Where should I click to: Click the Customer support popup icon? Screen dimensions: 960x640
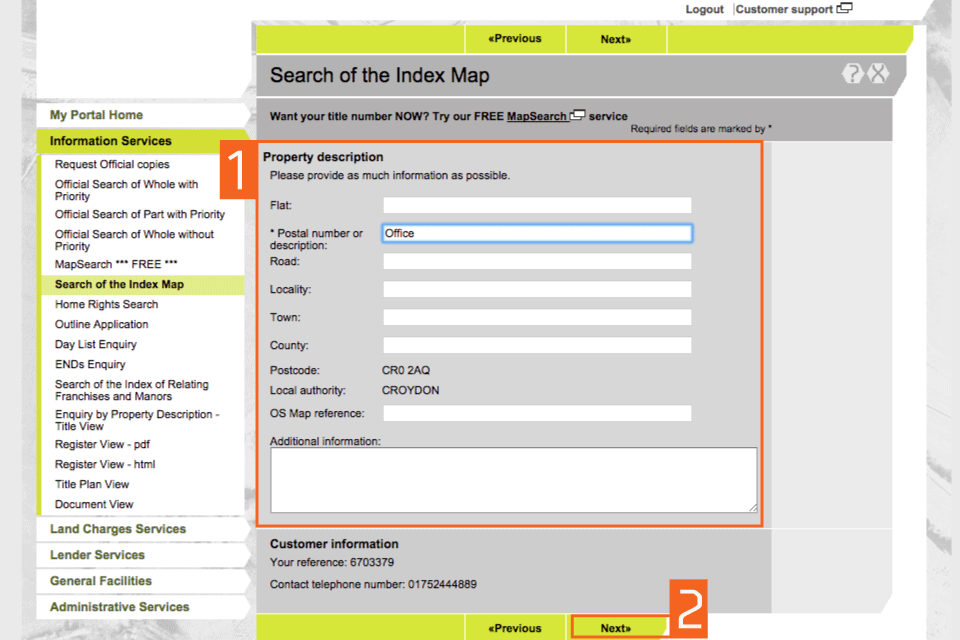click(x=845, y=9)
